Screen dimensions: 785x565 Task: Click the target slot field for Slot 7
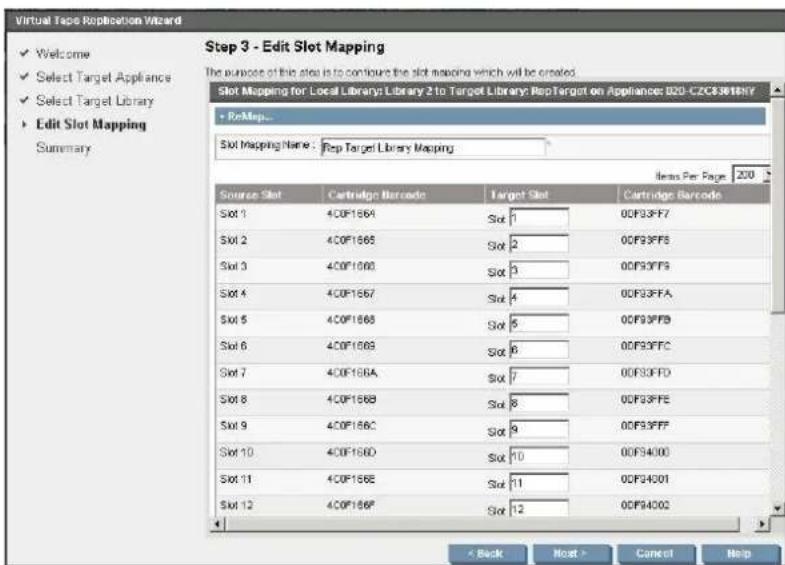(x=539, y=376)
